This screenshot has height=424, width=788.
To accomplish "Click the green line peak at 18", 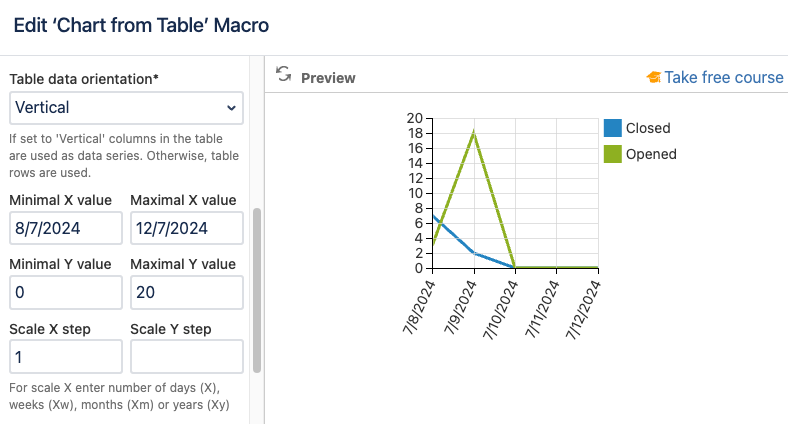I will coord(474,133).
